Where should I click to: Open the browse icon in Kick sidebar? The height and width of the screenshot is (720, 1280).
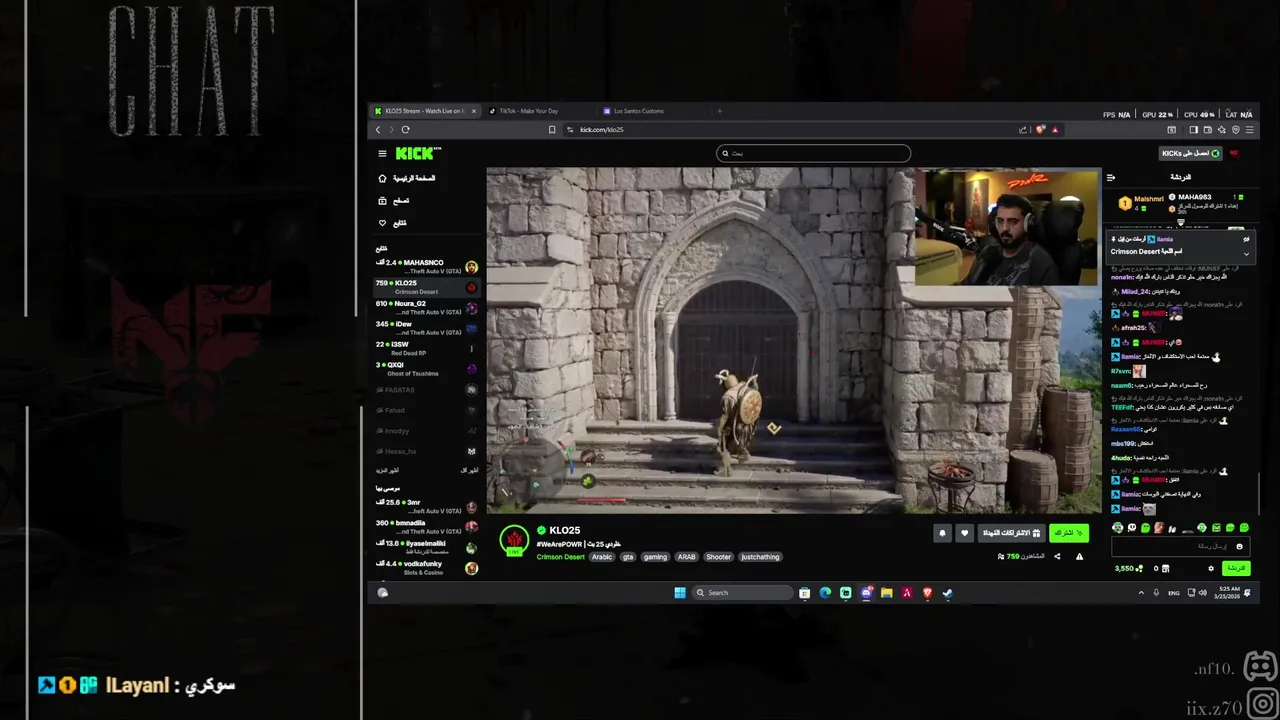coord(382,201)
